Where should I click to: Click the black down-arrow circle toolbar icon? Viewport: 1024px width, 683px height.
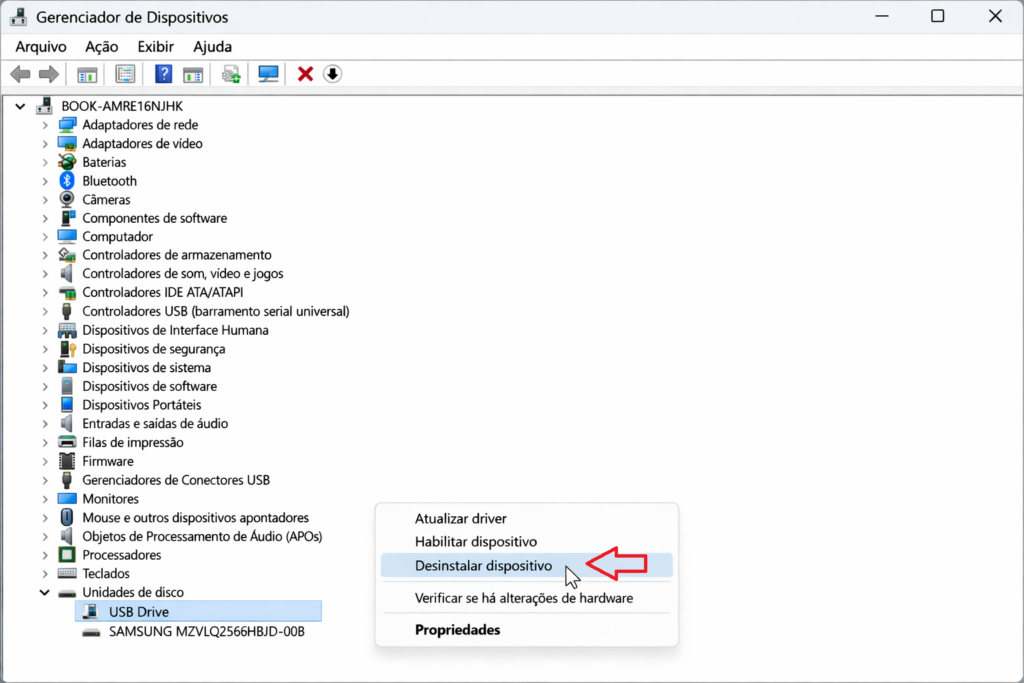(333, 74)
